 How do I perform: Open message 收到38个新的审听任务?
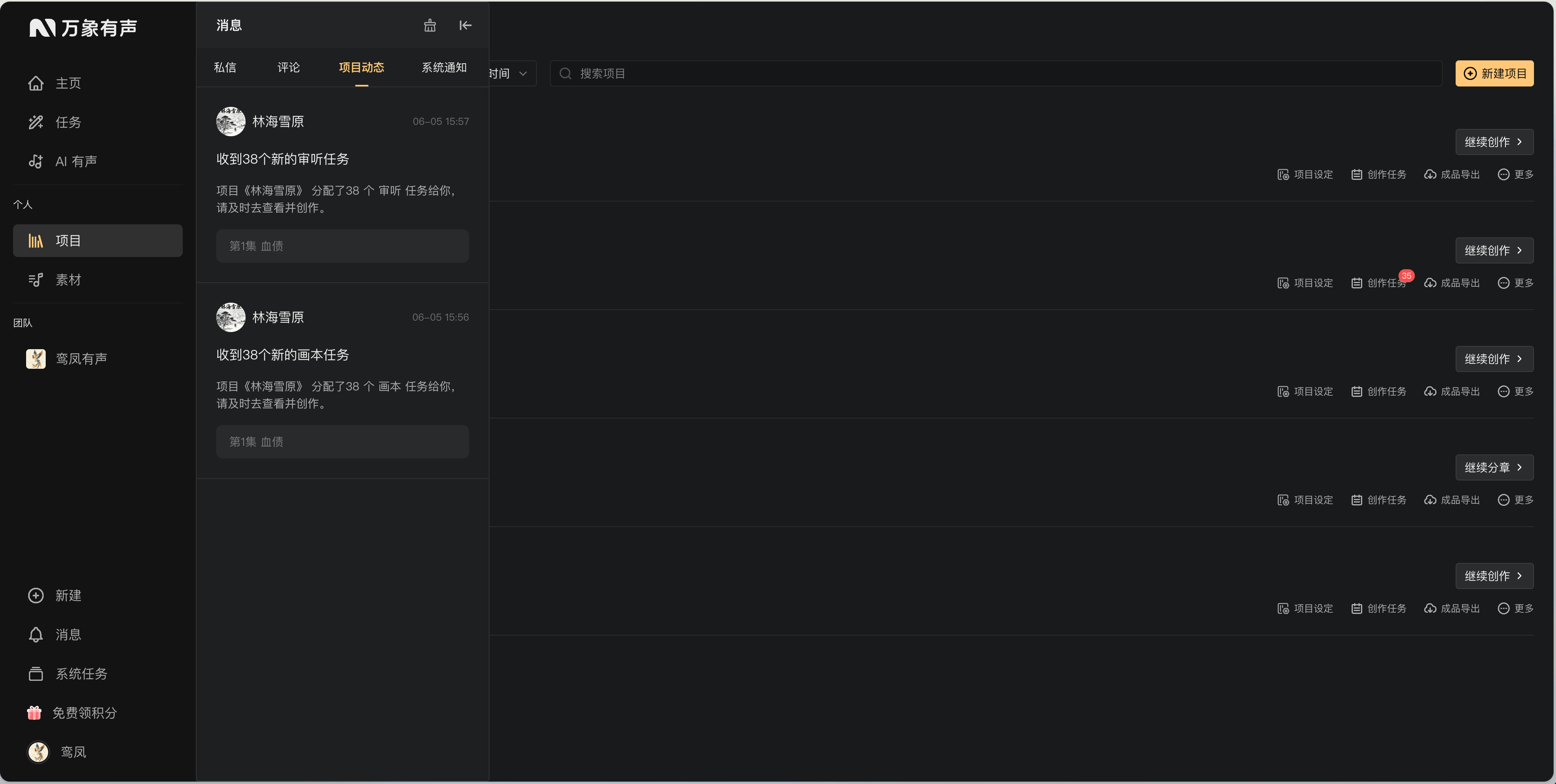coord(283,159)
